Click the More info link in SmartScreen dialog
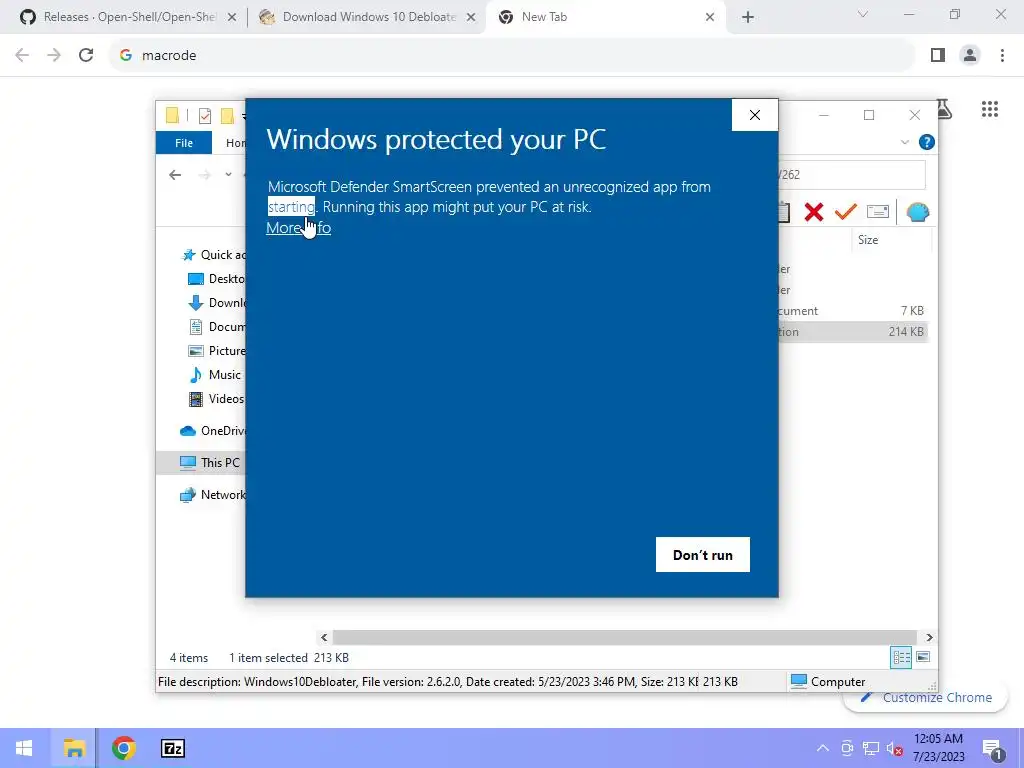 [298, 228]
